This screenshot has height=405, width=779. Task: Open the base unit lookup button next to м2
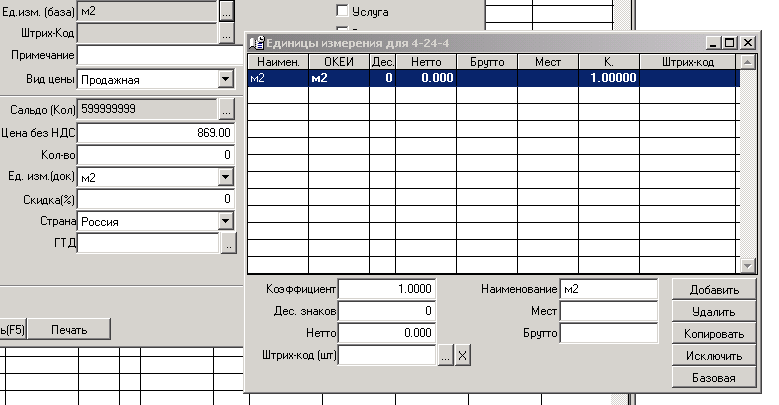[x=227, y=11]
